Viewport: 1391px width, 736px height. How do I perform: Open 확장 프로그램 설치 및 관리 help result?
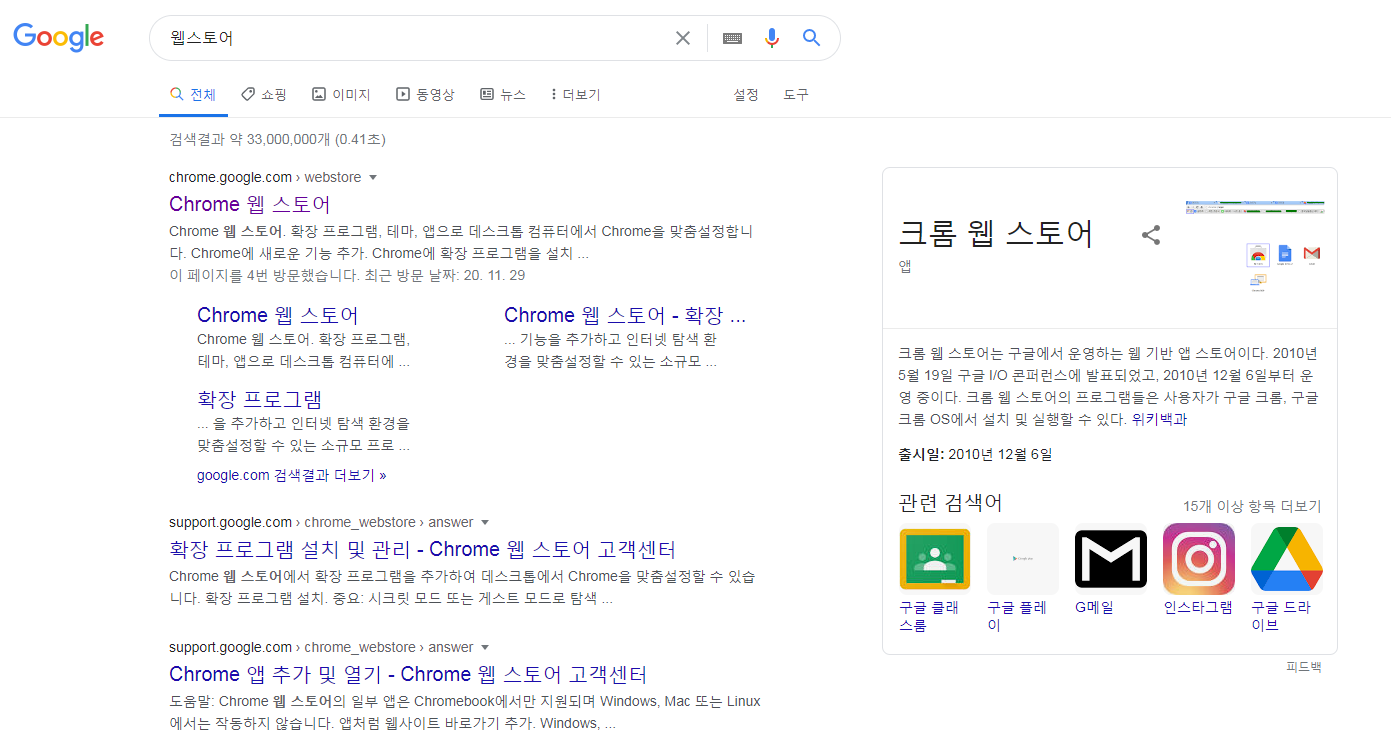[423, 549]
